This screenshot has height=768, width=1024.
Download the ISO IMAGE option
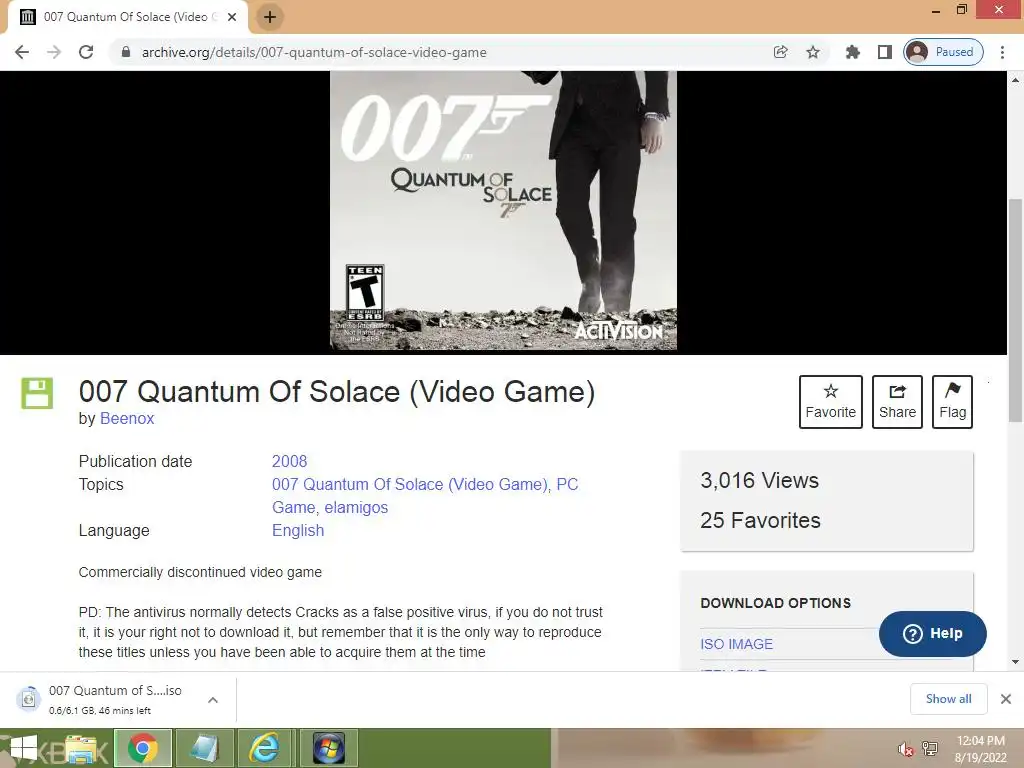(x=737, y=644)
